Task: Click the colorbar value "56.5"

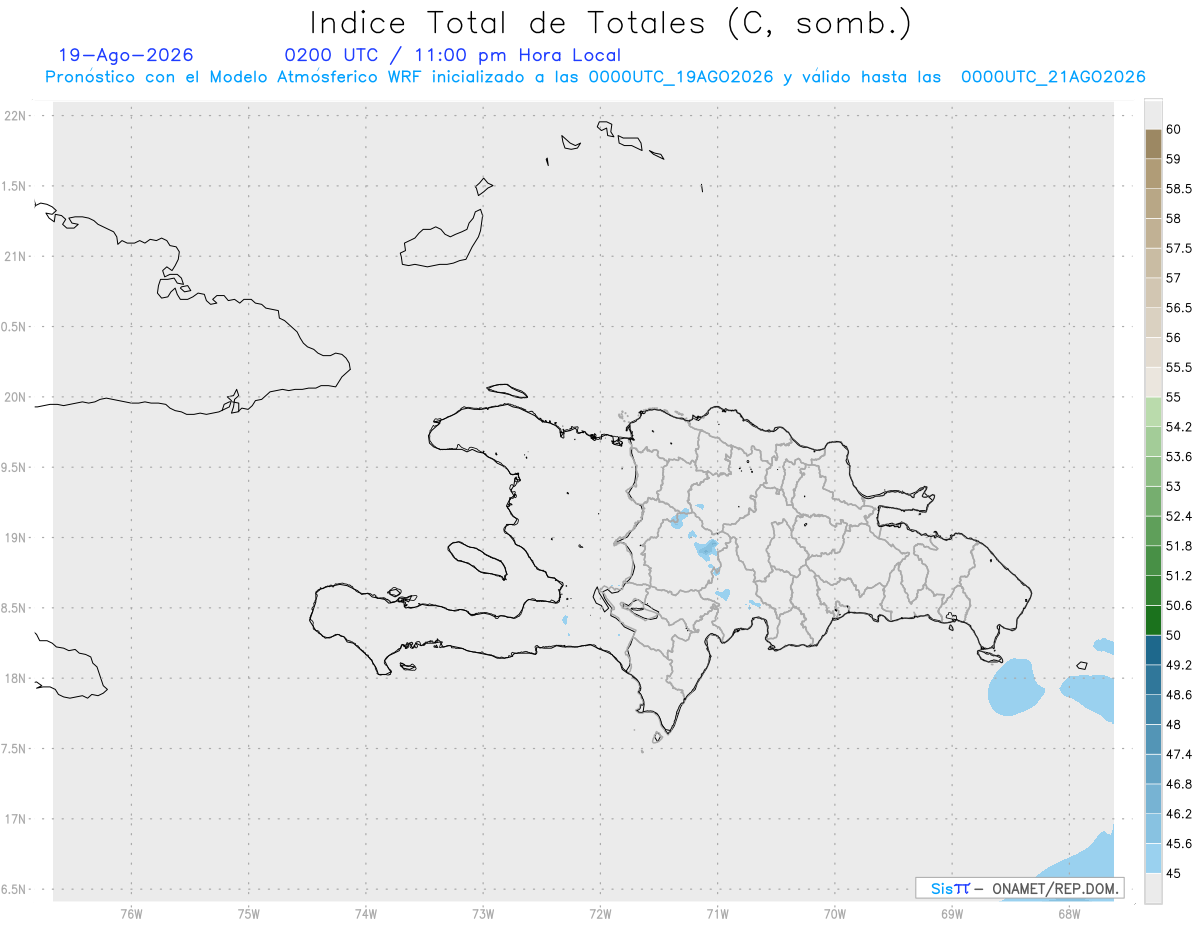Action: point(1178,308)
